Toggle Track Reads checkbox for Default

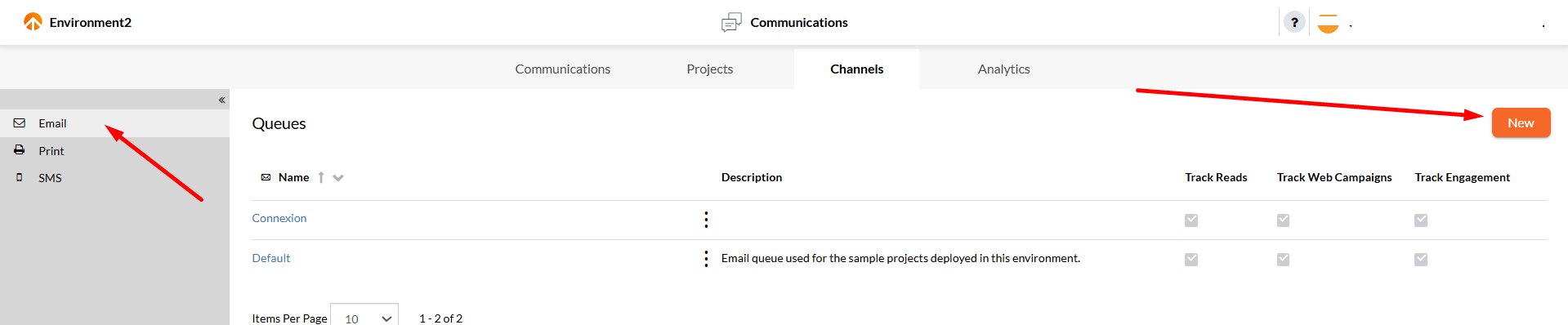1191,260
